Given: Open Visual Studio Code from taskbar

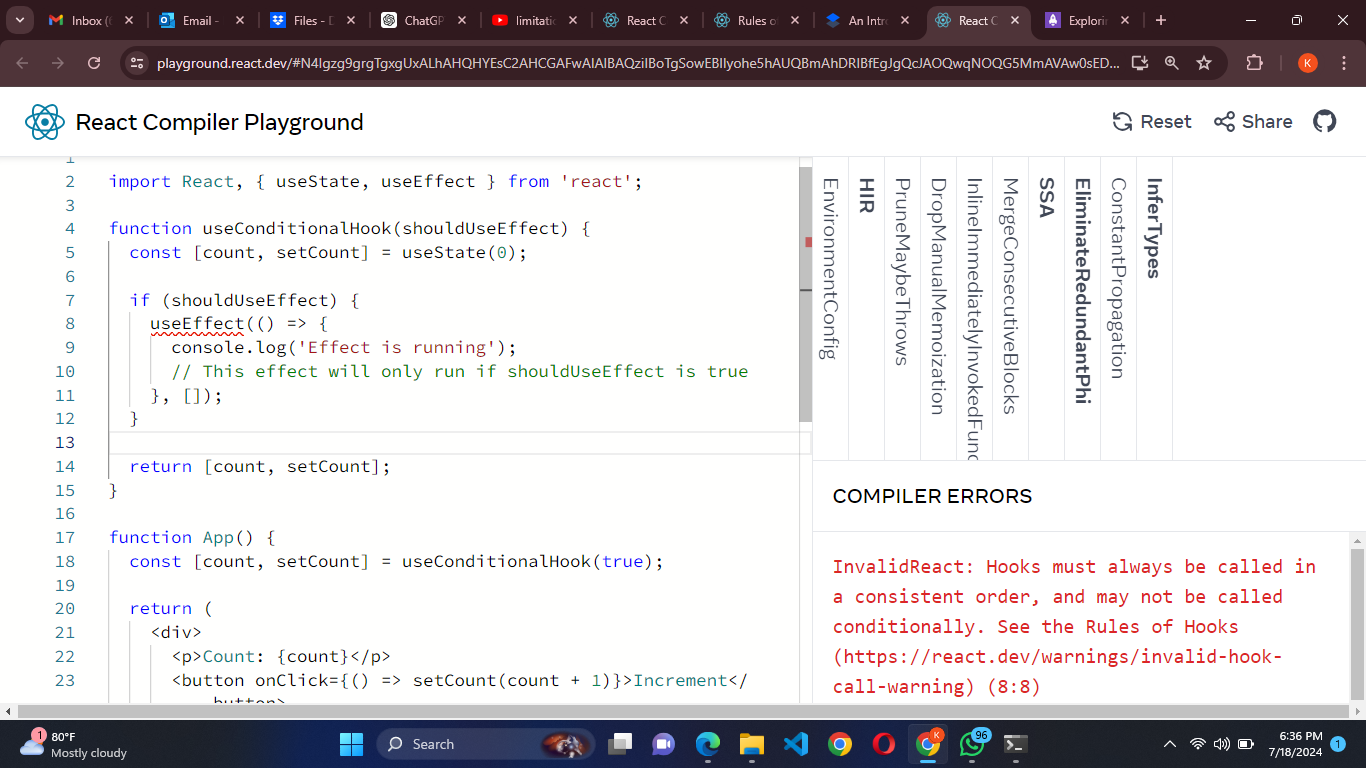Looking at the screenshot, I should 796,744.
